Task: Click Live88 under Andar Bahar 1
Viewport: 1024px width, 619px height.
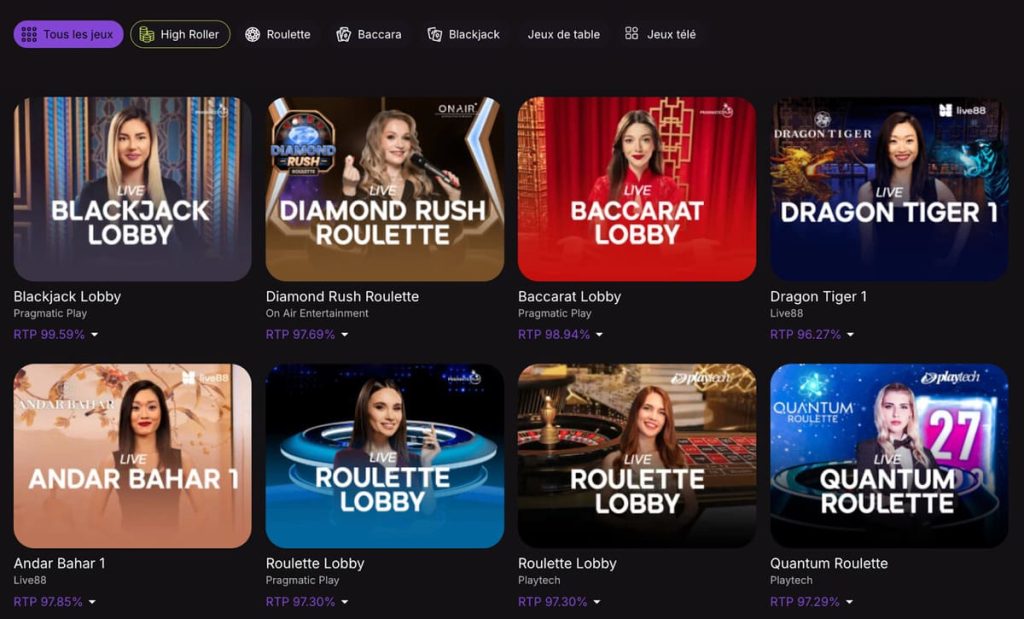Action: 30,580
